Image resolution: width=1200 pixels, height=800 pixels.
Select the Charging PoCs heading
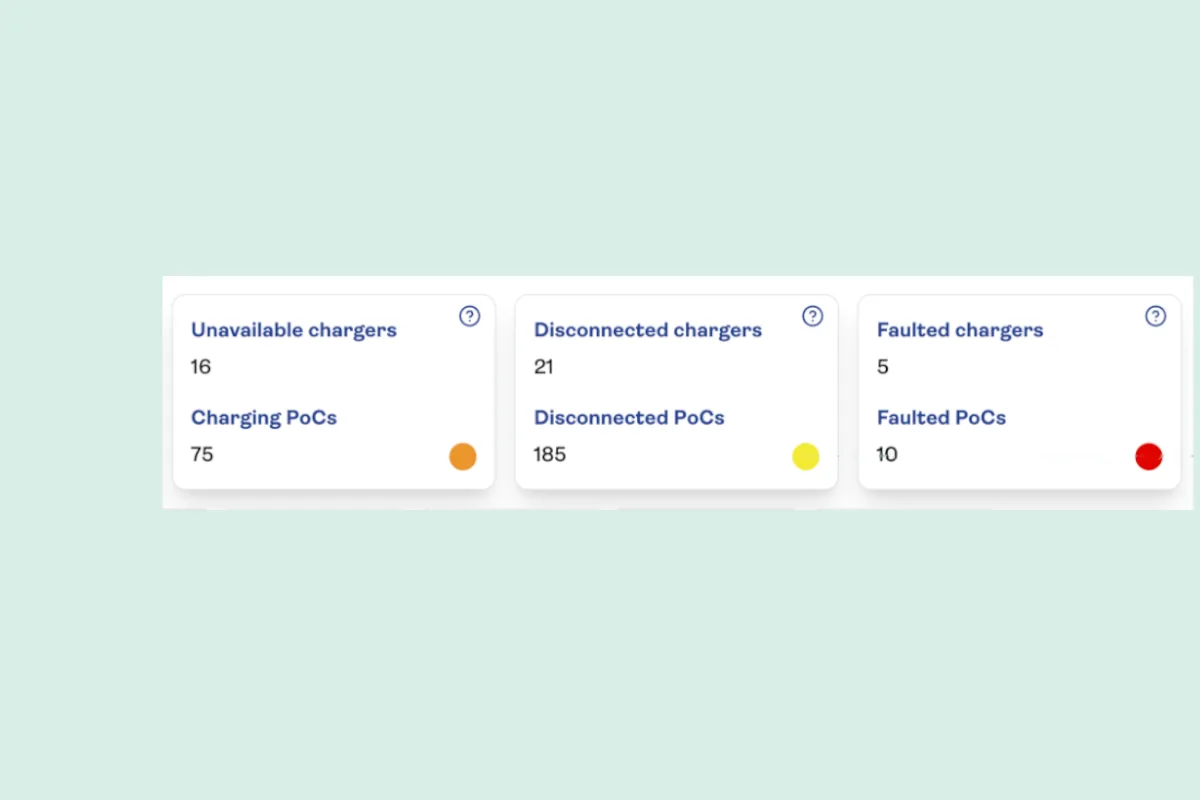click(x=264, y=418)
